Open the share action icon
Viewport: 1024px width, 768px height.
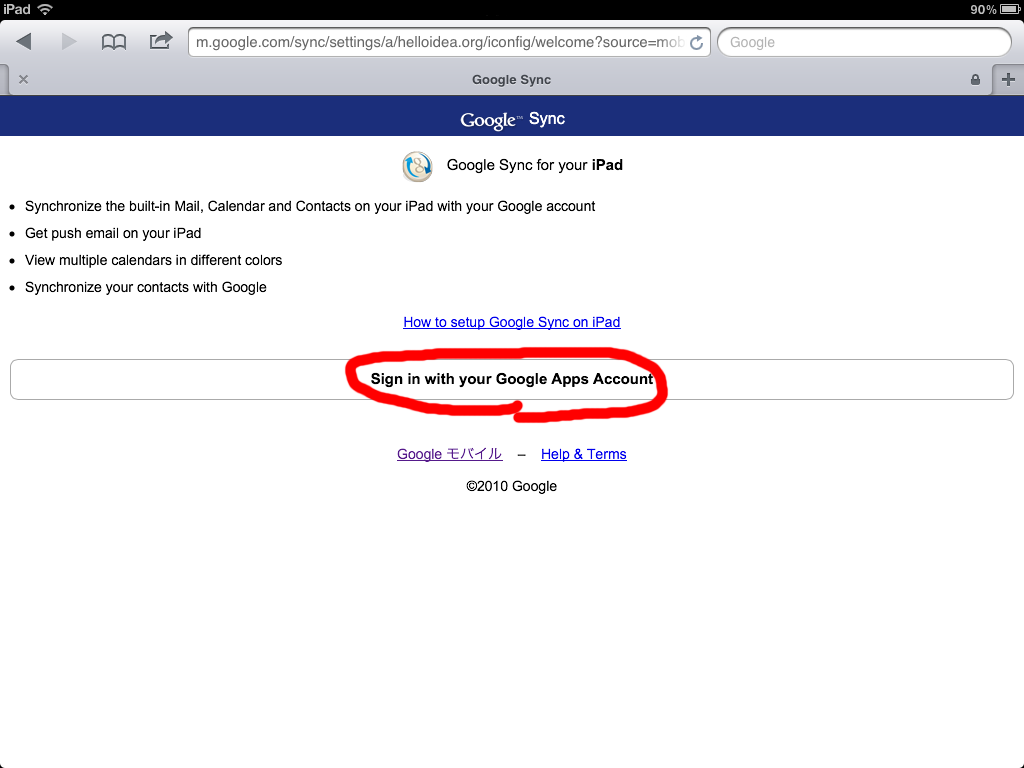click(x=161, y=41)
